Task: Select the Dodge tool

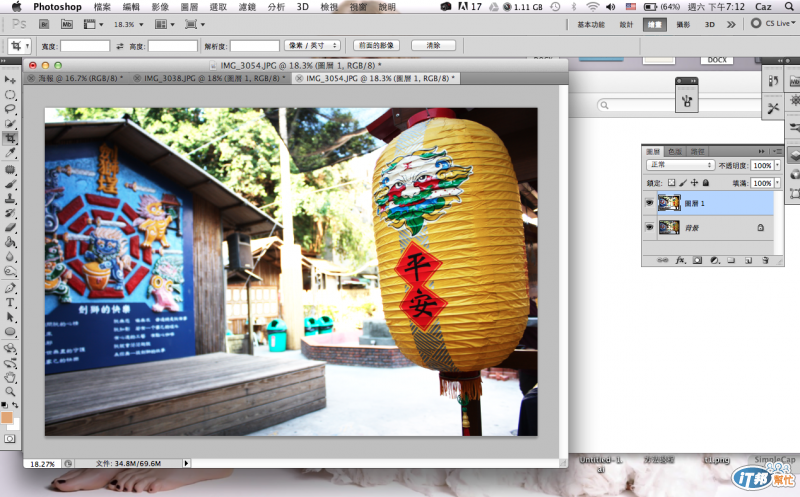Action: click(10, 271)
